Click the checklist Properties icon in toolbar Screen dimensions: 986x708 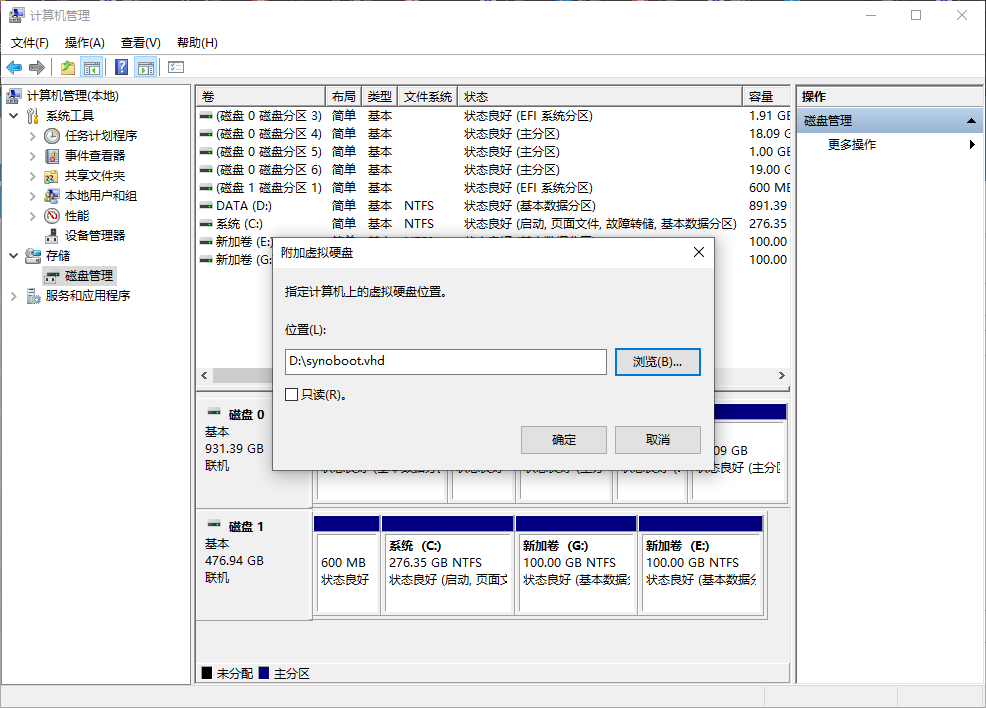[176, 67]
